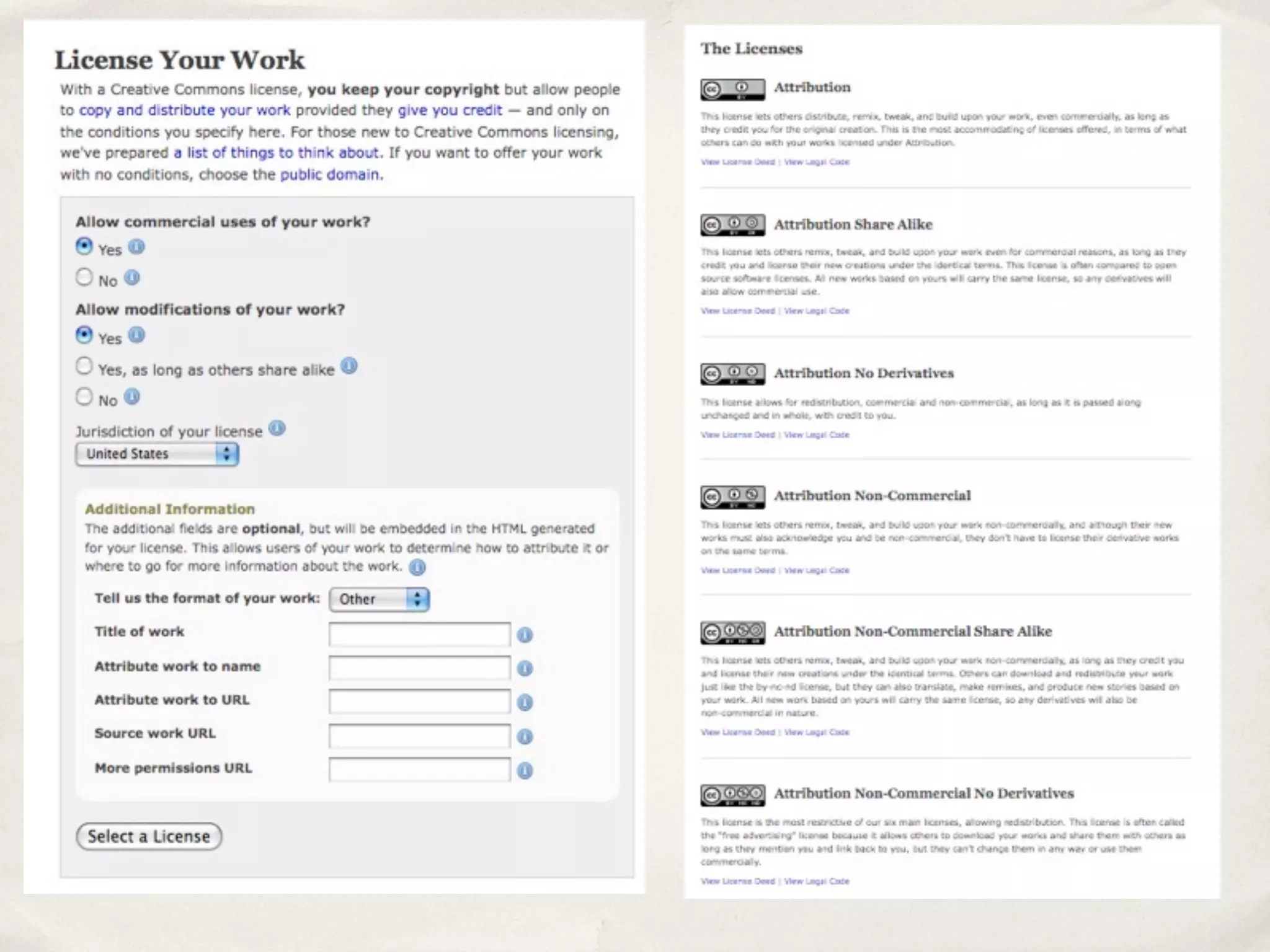Click info icon for Attribute work to name
Viewport: 1270px width, 952px height.
(525, 668)
